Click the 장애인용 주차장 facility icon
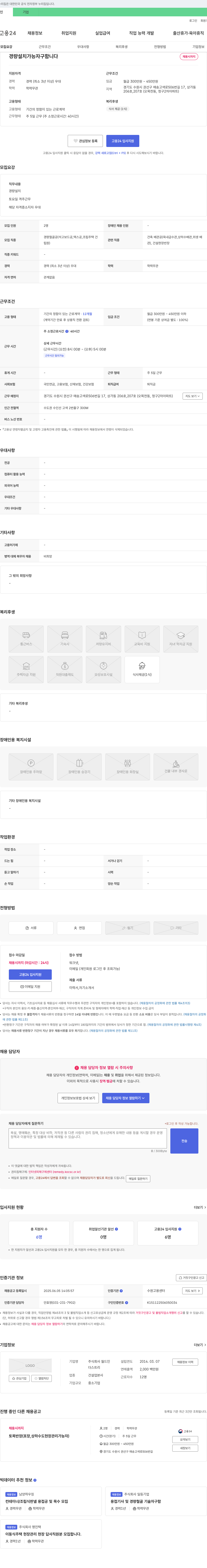The image size is (207, 1568). point(31,767)
